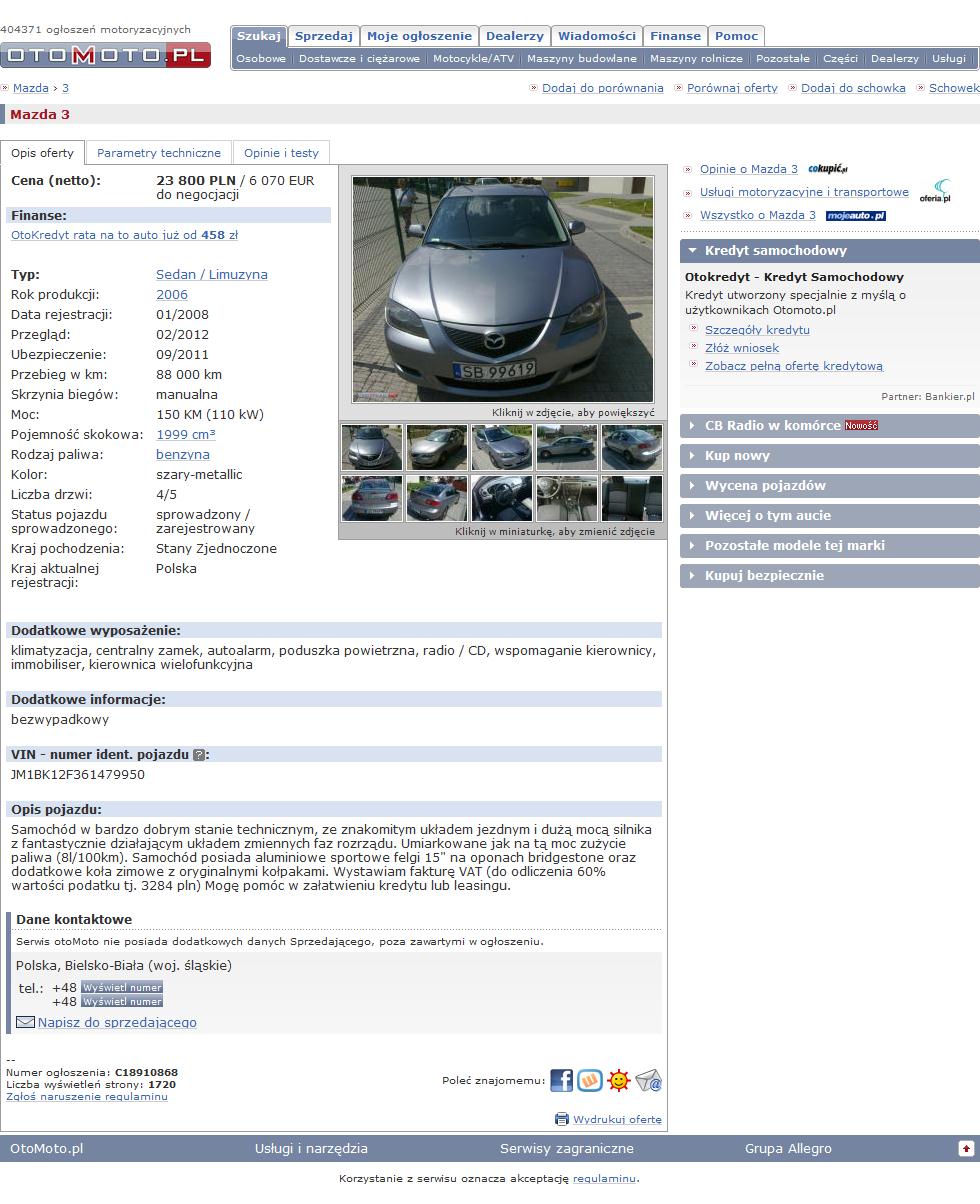Click the envelope icon beside Napisz do sprzedającego
This screenshot has width=980, height=1204.
tap(25, 1022)
